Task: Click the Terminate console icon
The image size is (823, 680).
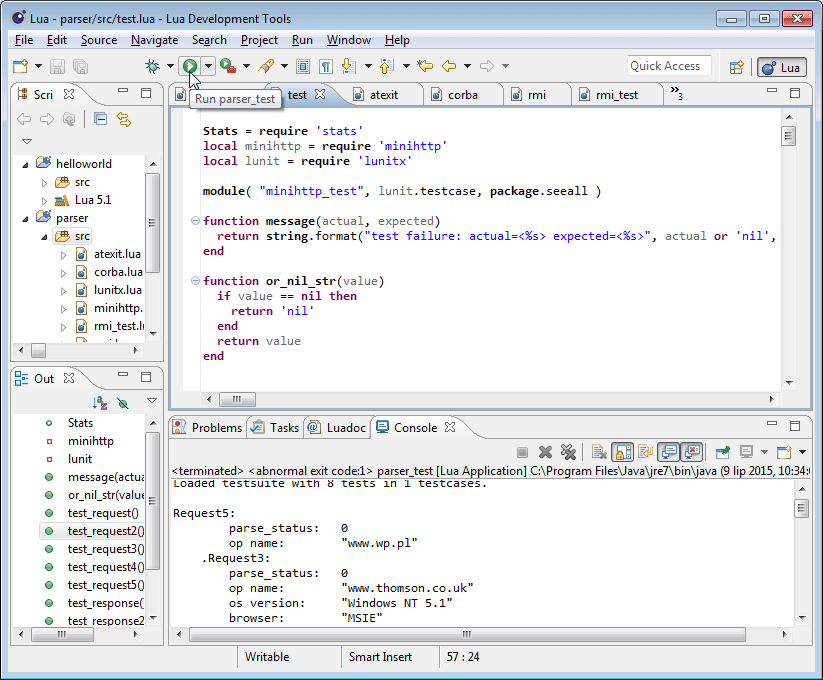Action: [522, 452]
